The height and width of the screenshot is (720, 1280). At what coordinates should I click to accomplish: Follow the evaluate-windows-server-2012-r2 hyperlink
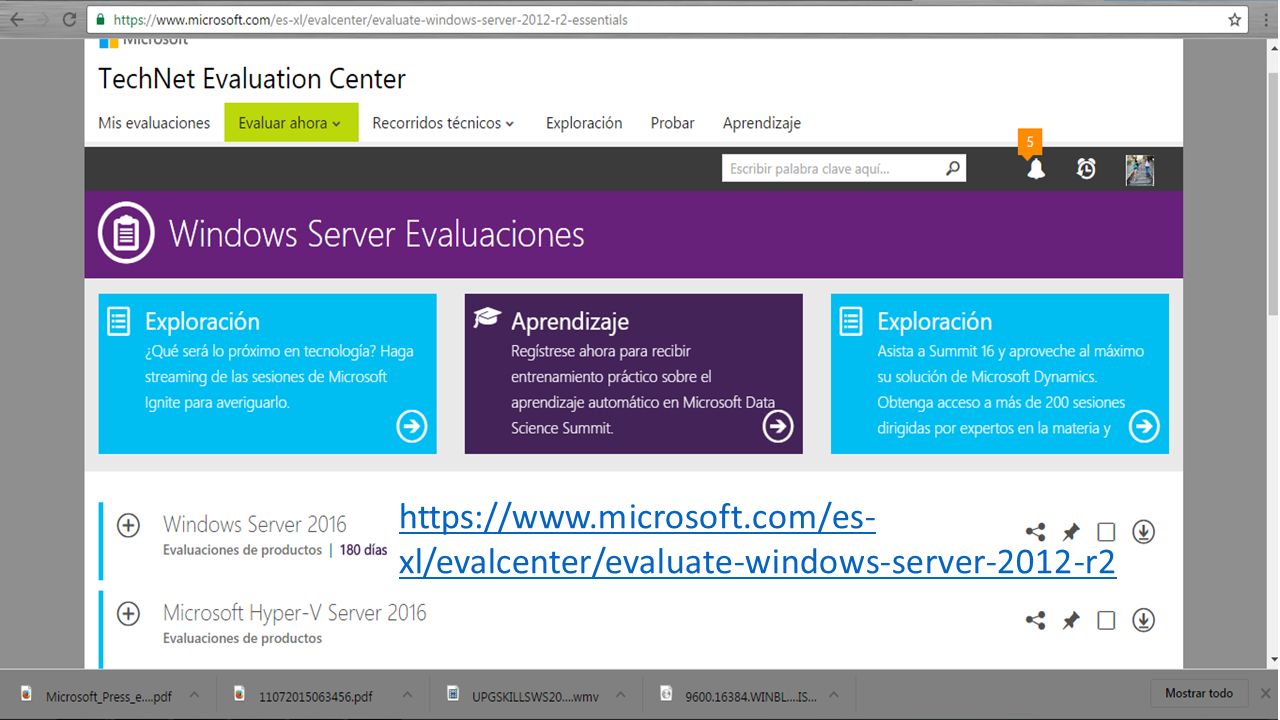(757, 540)
